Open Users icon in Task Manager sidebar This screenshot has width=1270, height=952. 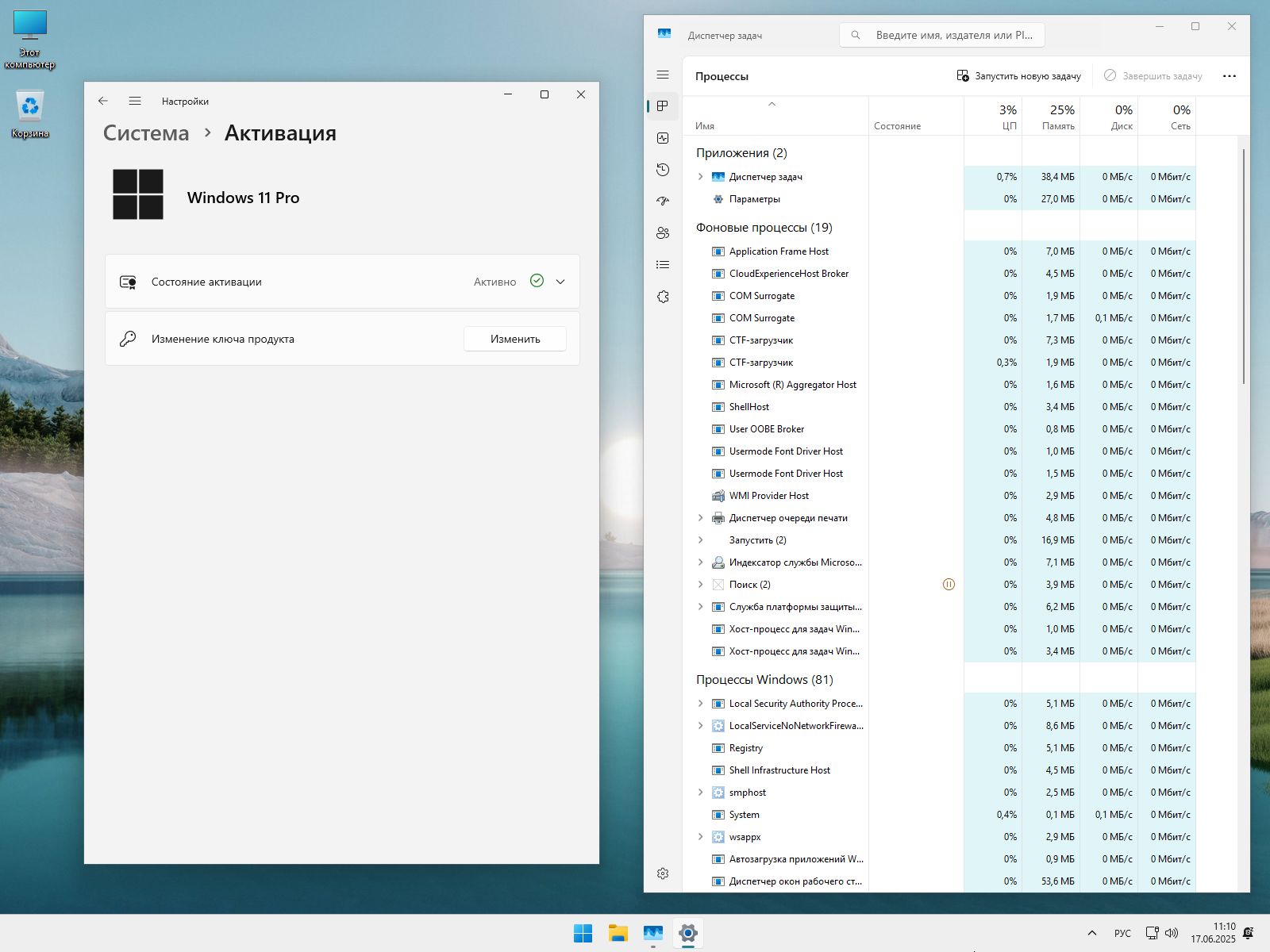663,233
